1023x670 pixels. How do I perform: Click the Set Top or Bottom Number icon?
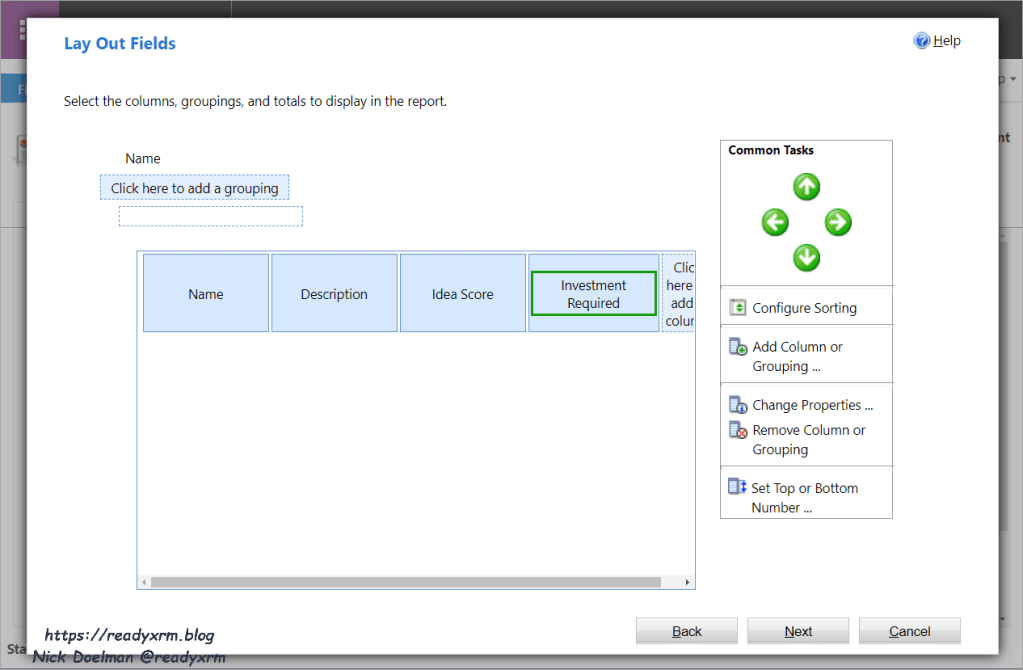[737, 488]
